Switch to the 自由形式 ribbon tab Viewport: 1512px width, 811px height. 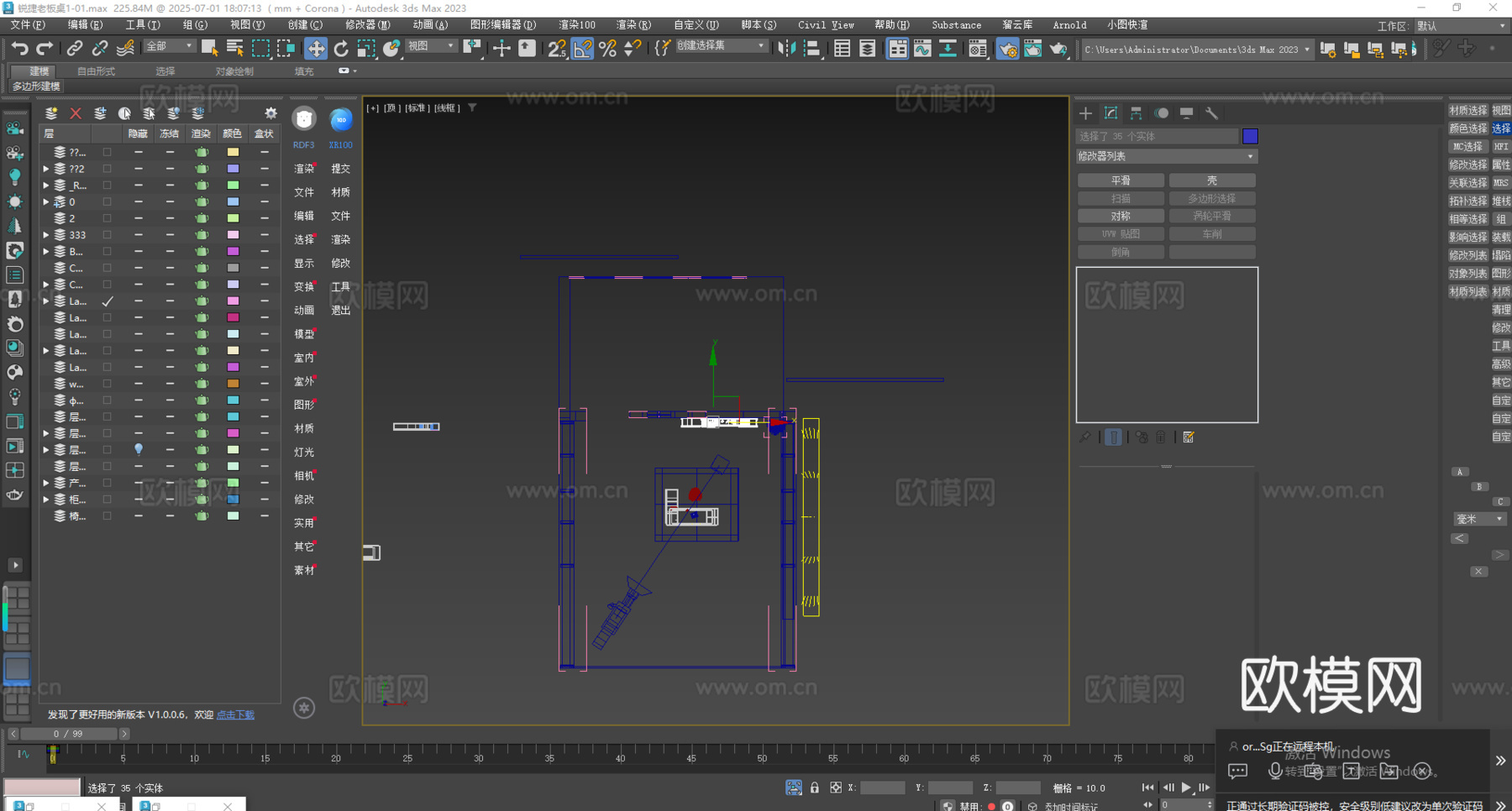[x=96, y=71]
